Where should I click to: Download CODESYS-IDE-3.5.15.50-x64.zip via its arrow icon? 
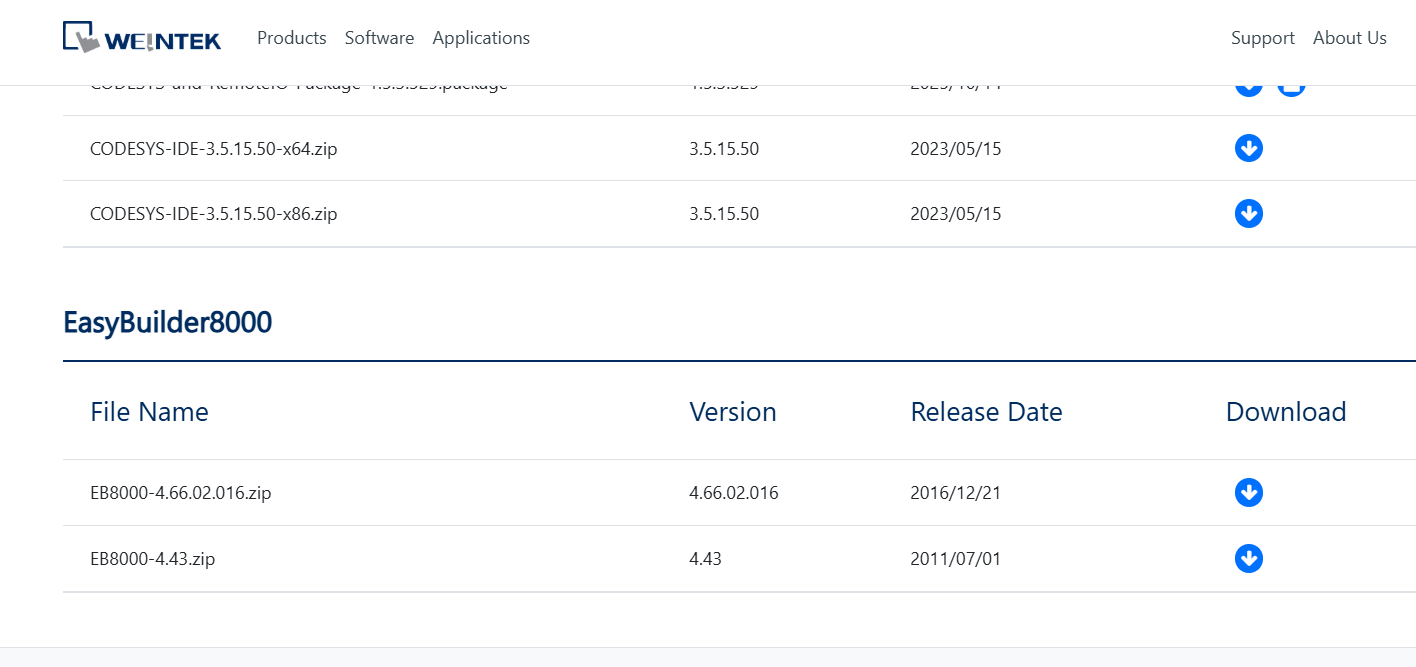click(1248, 148)
